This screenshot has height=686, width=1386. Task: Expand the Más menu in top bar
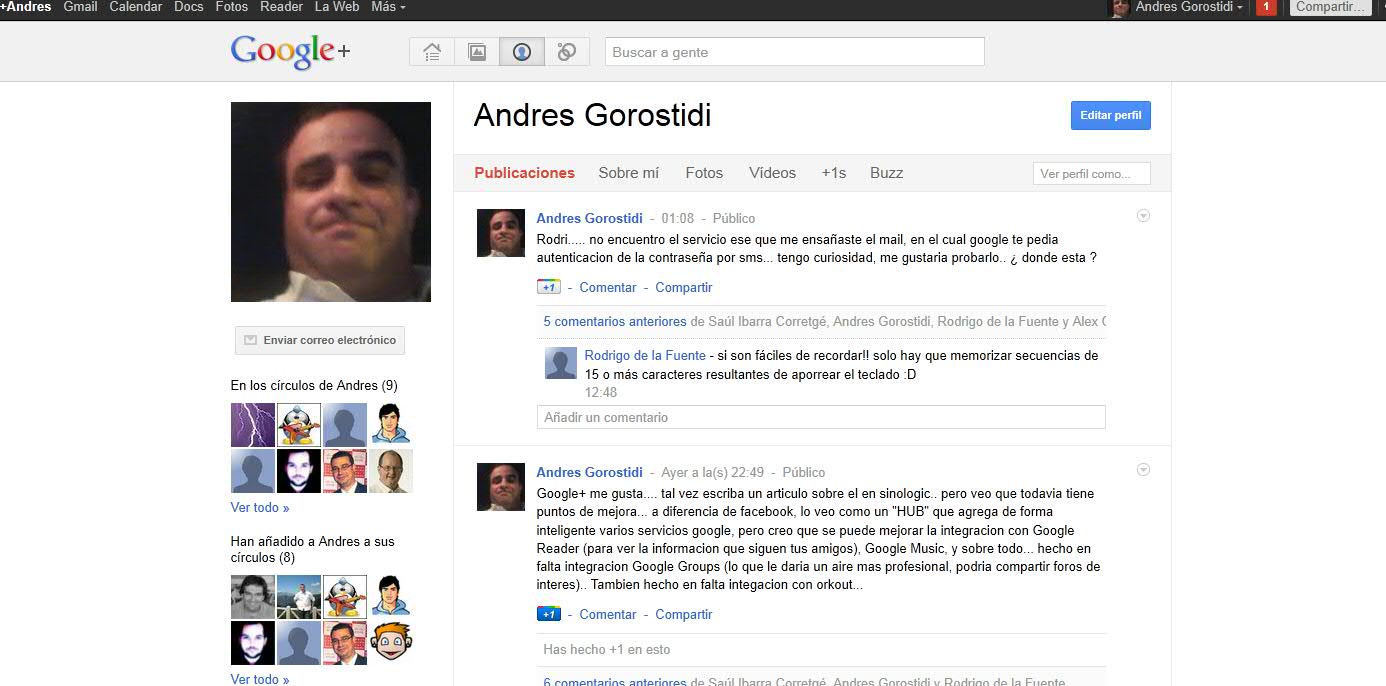[388, 7]
